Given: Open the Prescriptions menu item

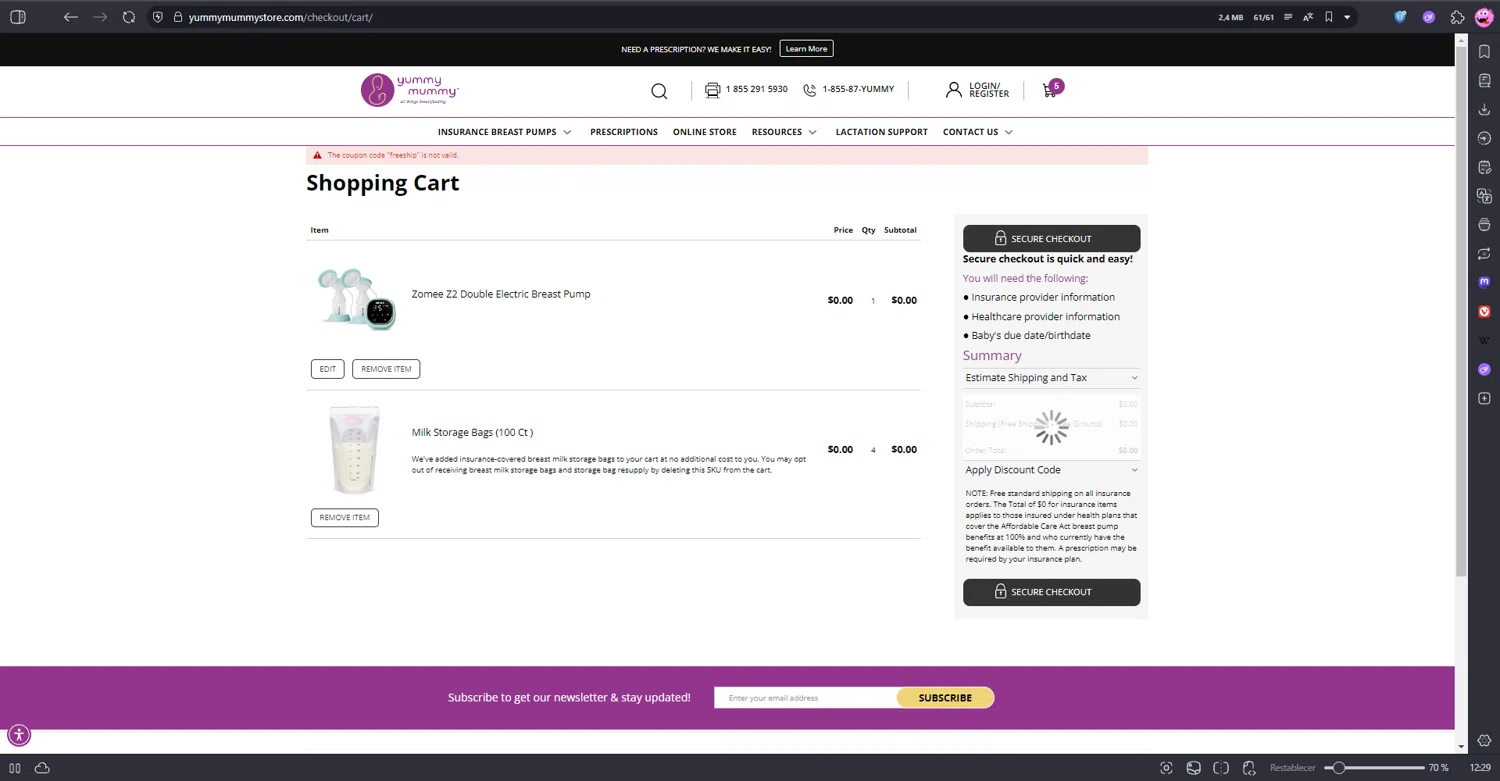Looking at the screenshot, I should click(624, 132).
